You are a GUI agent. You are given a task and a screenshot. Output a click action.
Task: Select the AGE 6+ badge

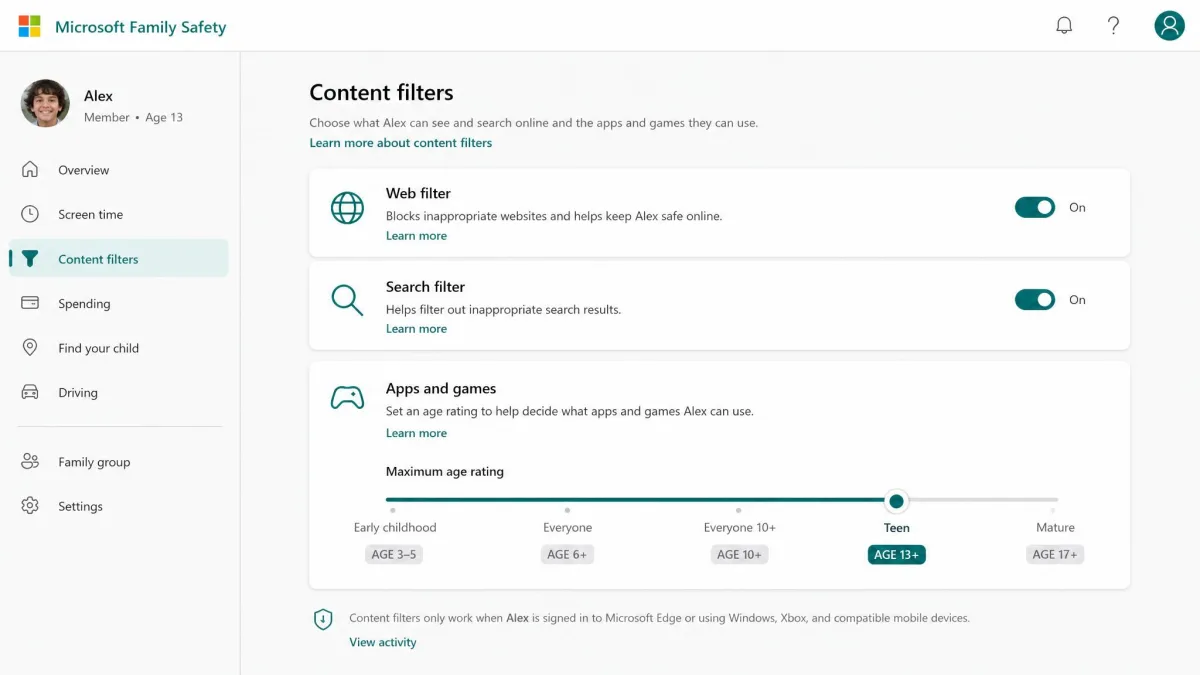pos(567,554)
